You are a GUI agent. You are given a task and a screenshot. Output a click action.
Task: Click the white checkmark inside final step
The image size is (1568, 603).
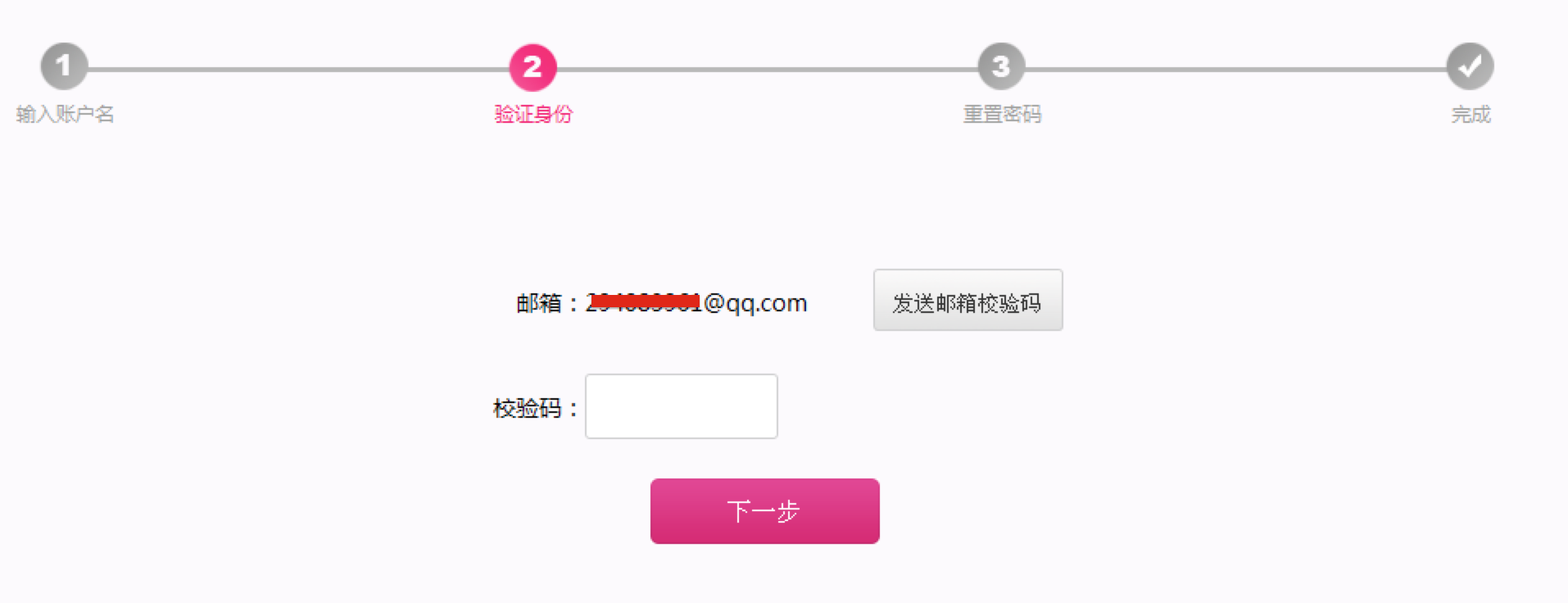(1470, 65)
